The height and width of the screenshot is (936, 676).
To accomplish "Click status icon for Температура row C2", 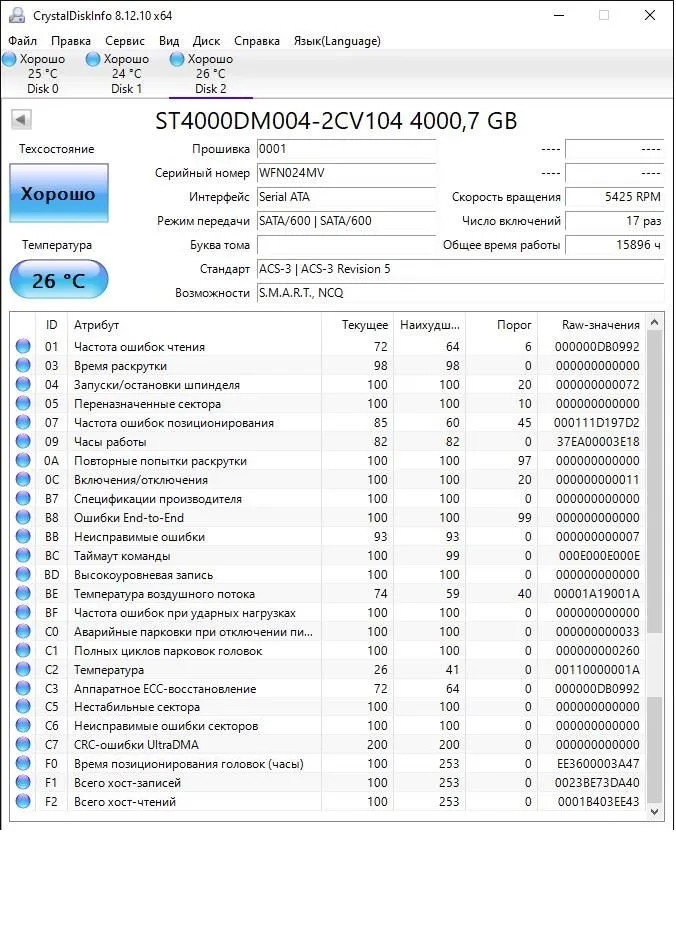I will [23, 669].
